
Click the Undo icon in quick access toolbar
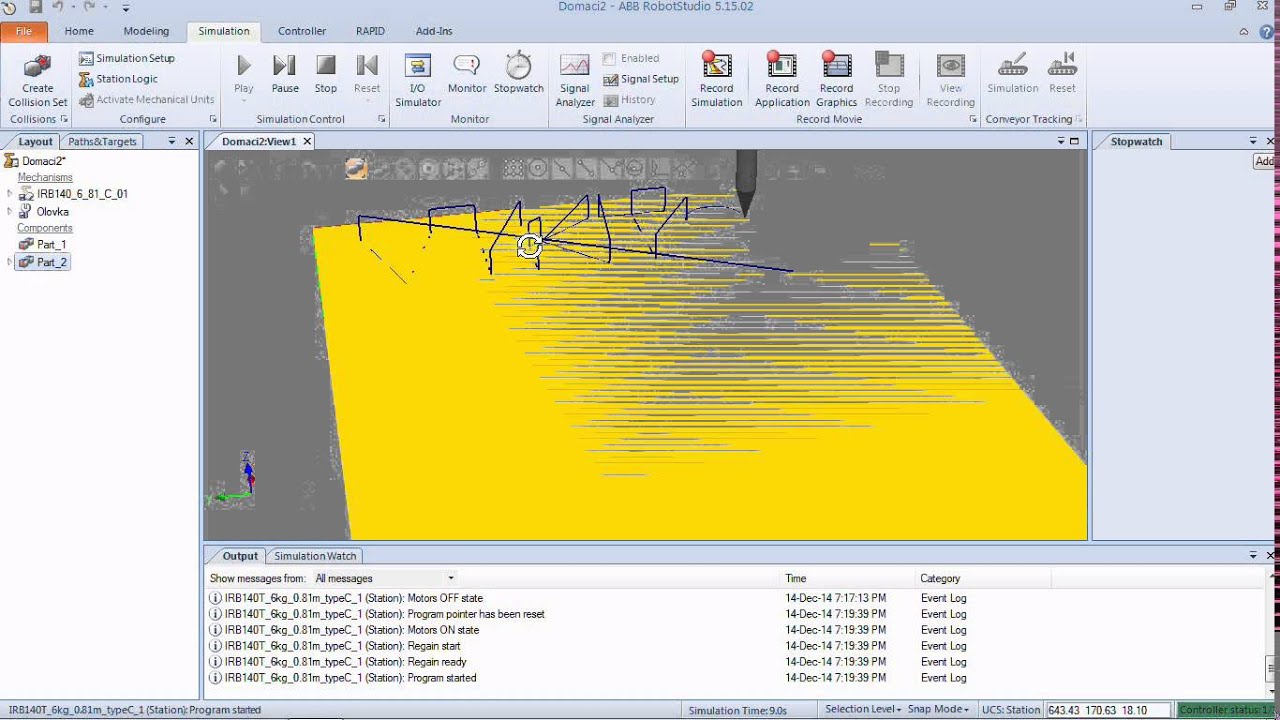coord(58,7)
